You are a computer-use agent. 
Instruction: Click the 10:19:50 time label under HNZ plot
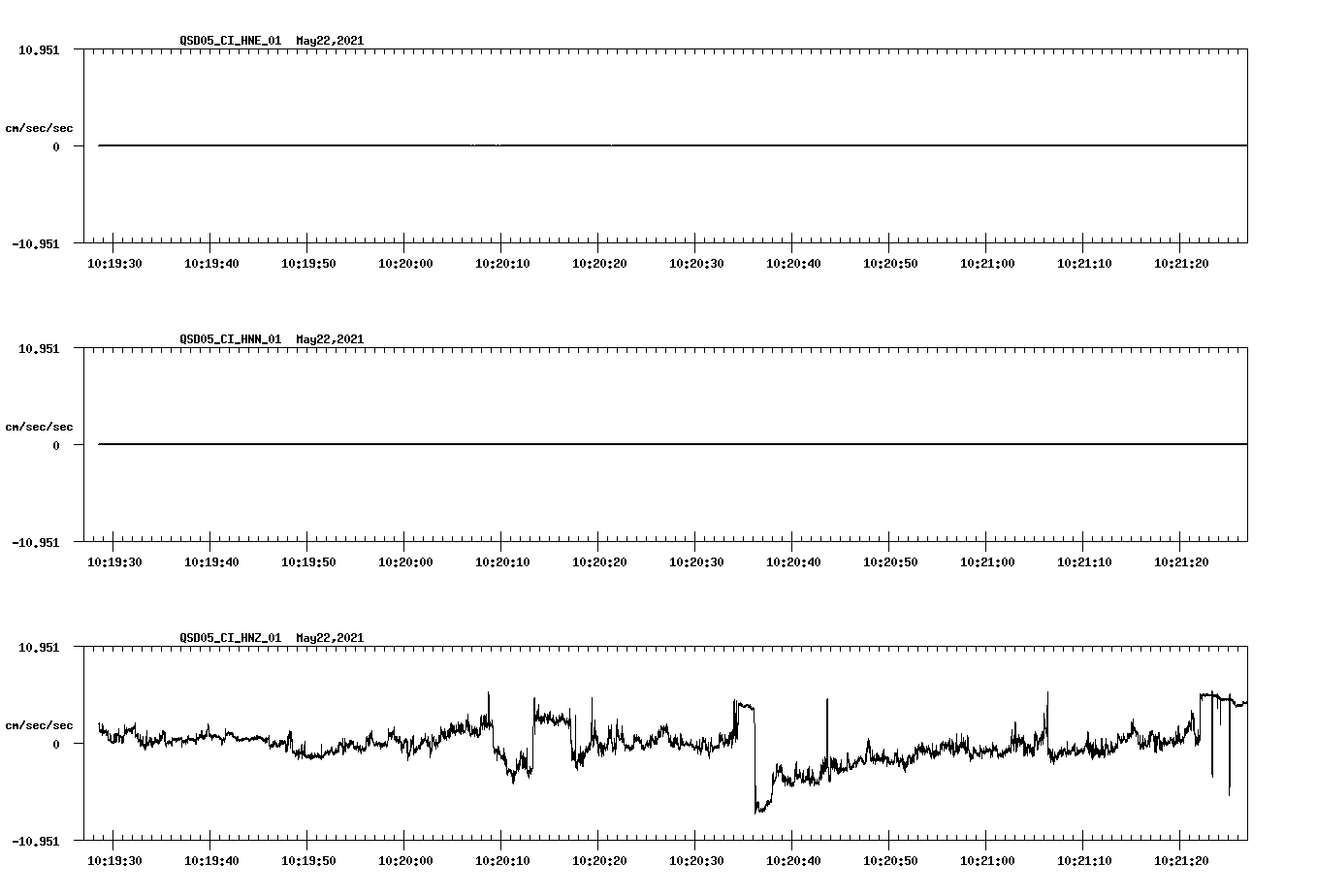[308, 860]
